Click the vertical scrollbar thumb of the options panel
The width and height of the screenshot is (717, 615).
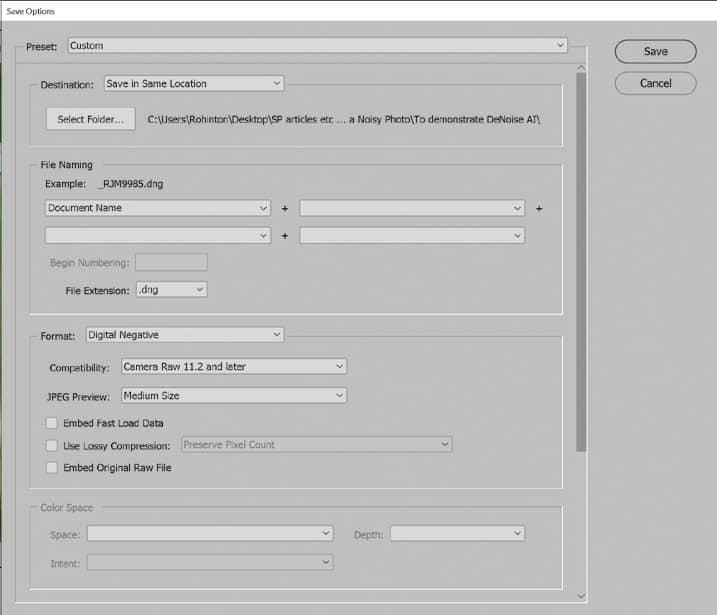[x=581, y=262]
